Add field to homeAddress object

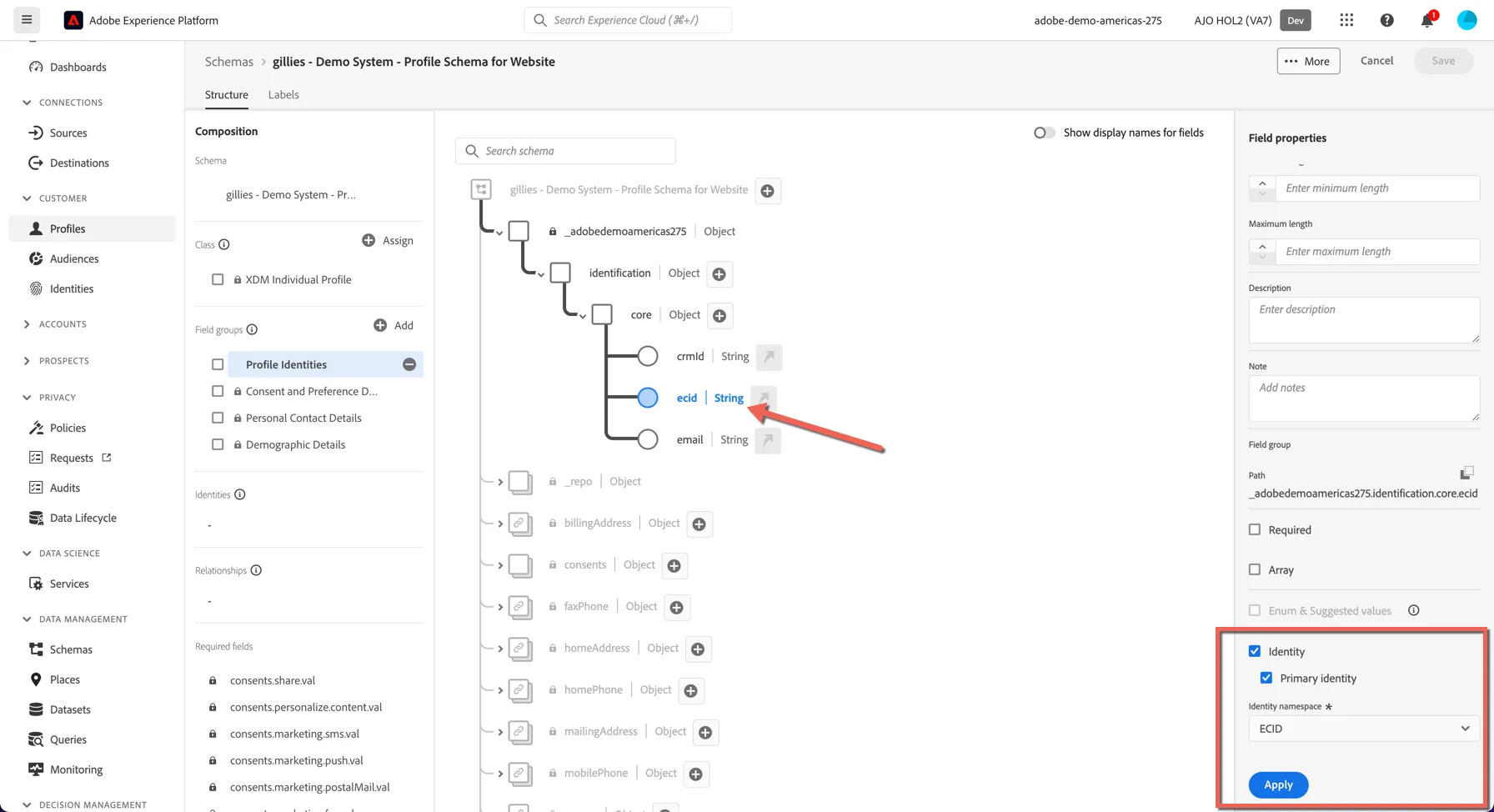(699, 649)
